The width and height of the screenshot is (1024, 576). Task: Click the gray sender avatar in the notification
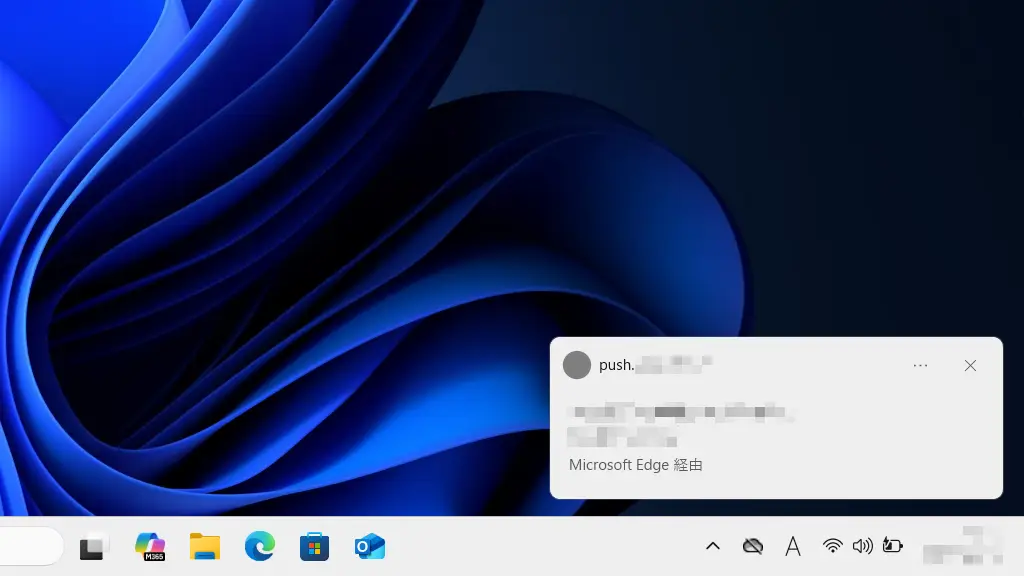pos(577,365)
